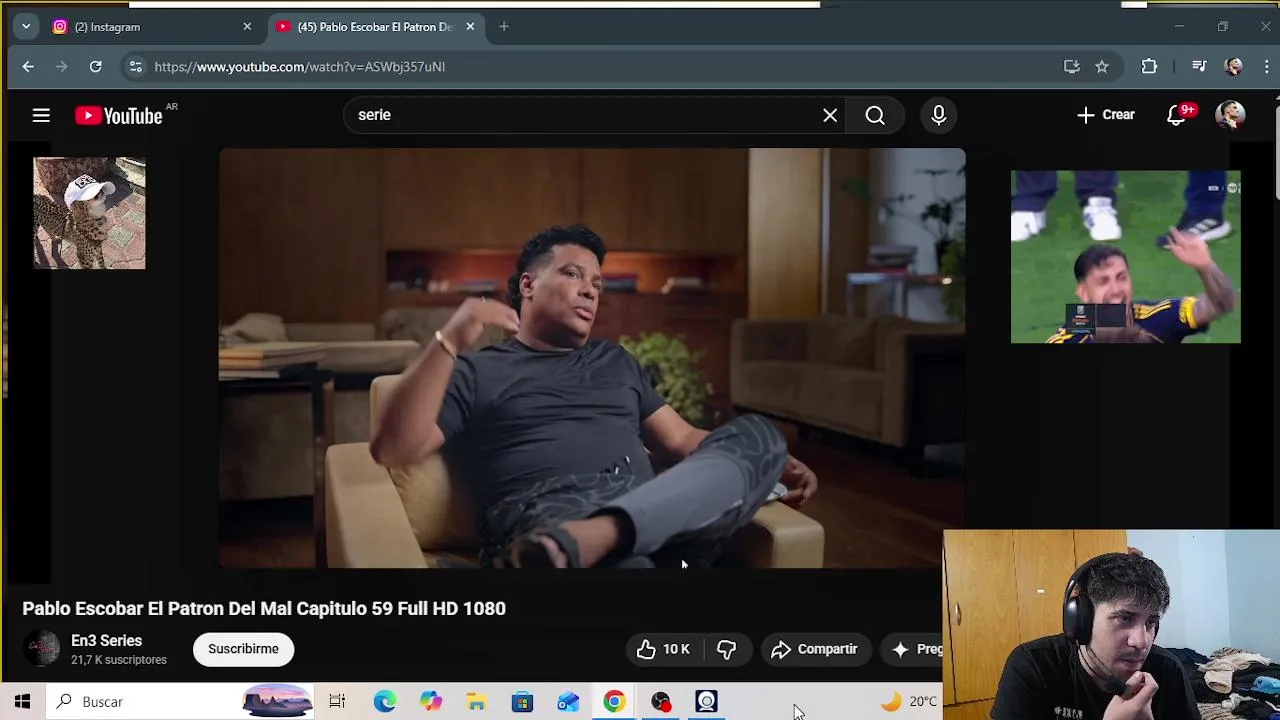Open Outlook from the taskbar
The image size is (1280, 720).
point(569,702)
